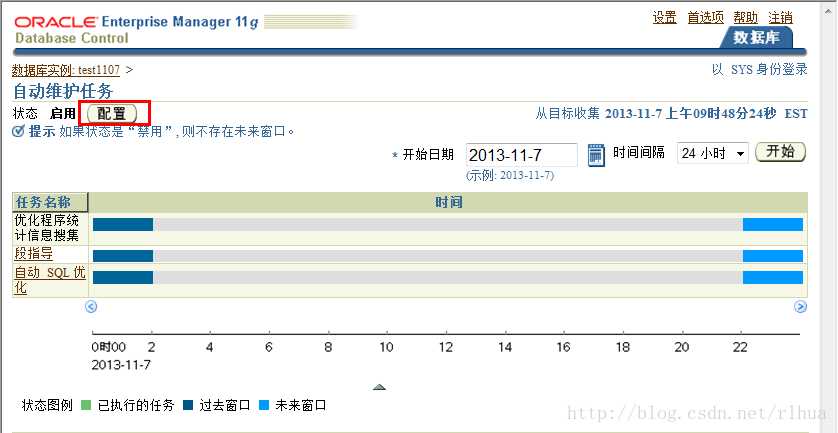Open the calendar date picker icon
Screen dimensions: 838x433
[x=596, y=156]
